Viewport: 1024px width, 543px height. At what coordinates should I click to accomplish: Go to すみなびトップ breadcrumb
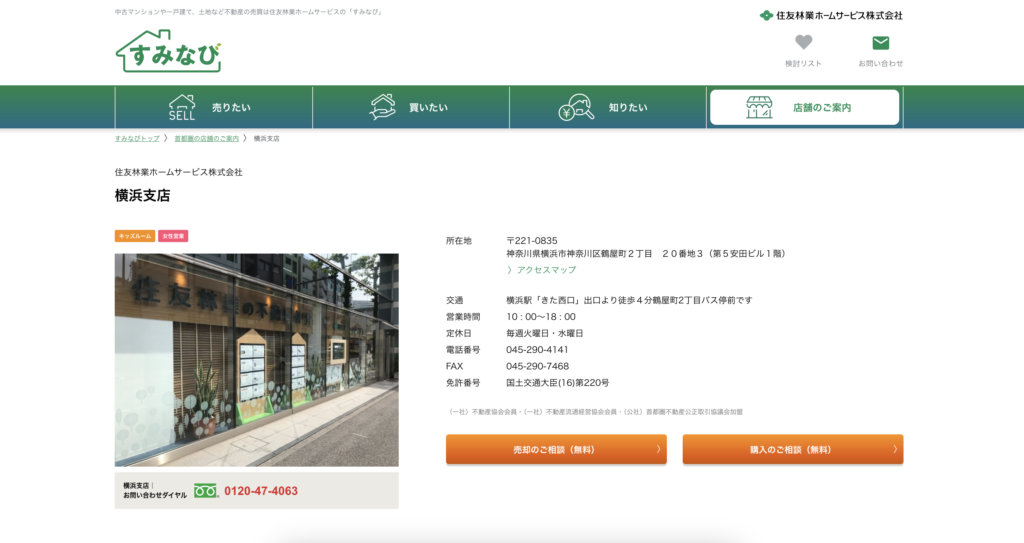coord(137,138)
